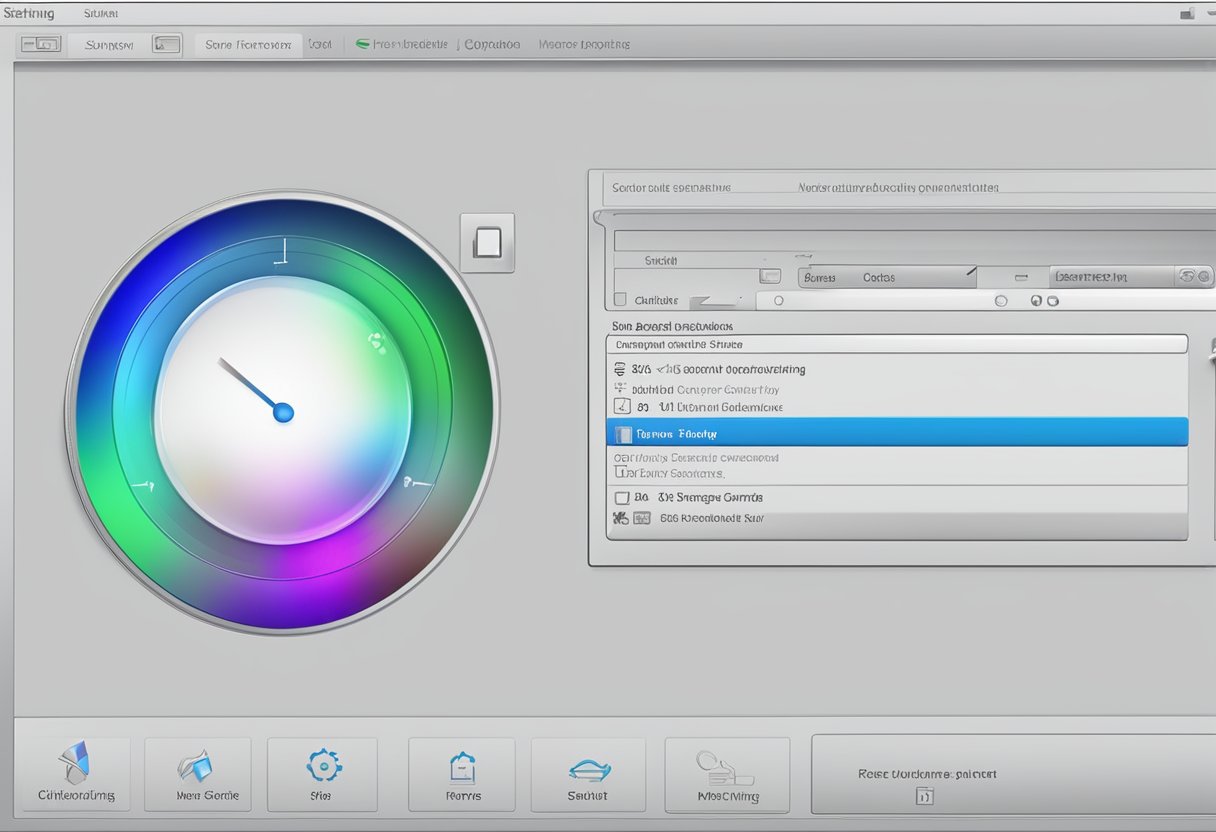Toggle the checkbox above the list panel
The width and height of the screenshot is (1216, 832).
point(620,299)
